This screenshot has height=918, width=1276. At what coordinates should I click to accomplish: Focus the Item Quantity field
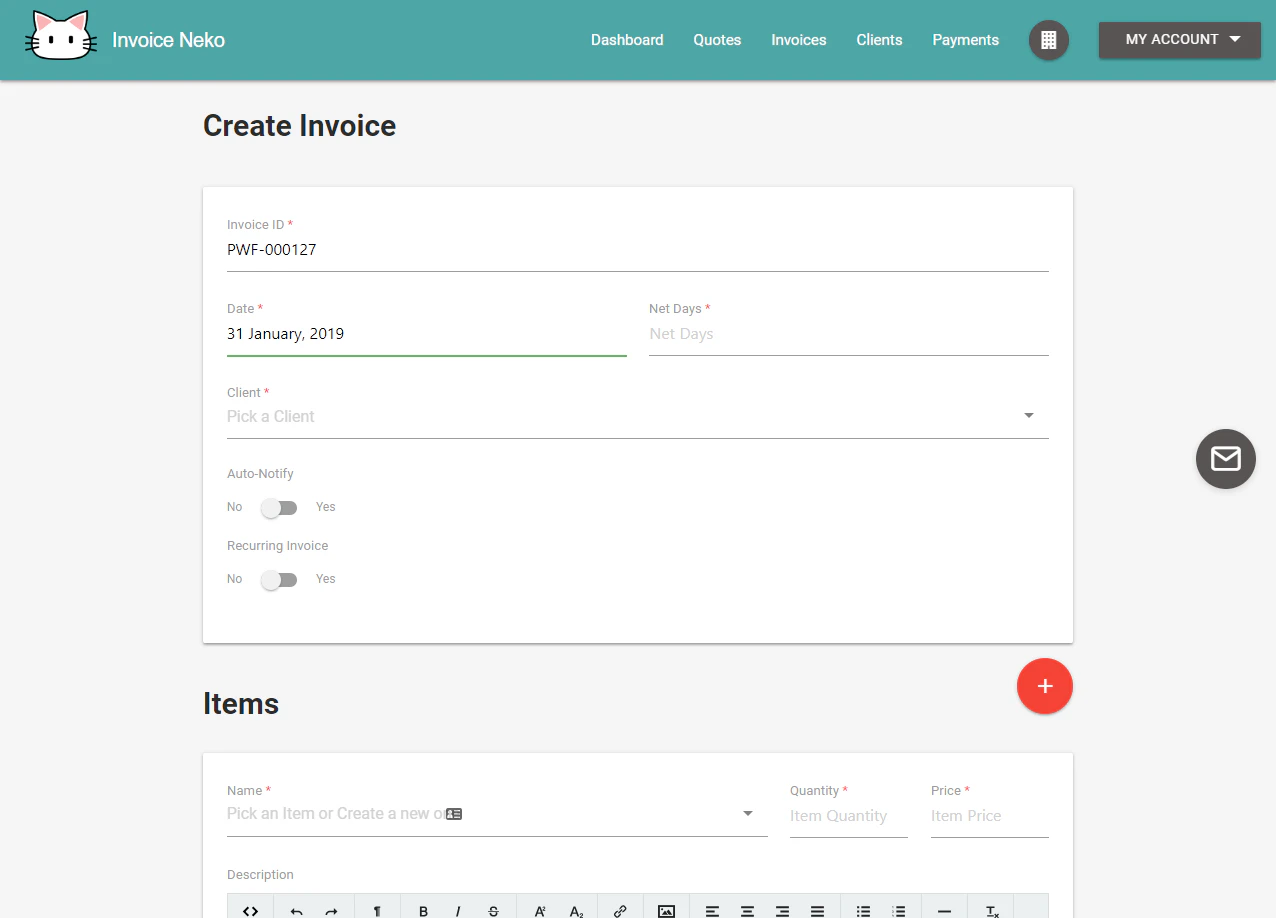(x=849, y=816)
